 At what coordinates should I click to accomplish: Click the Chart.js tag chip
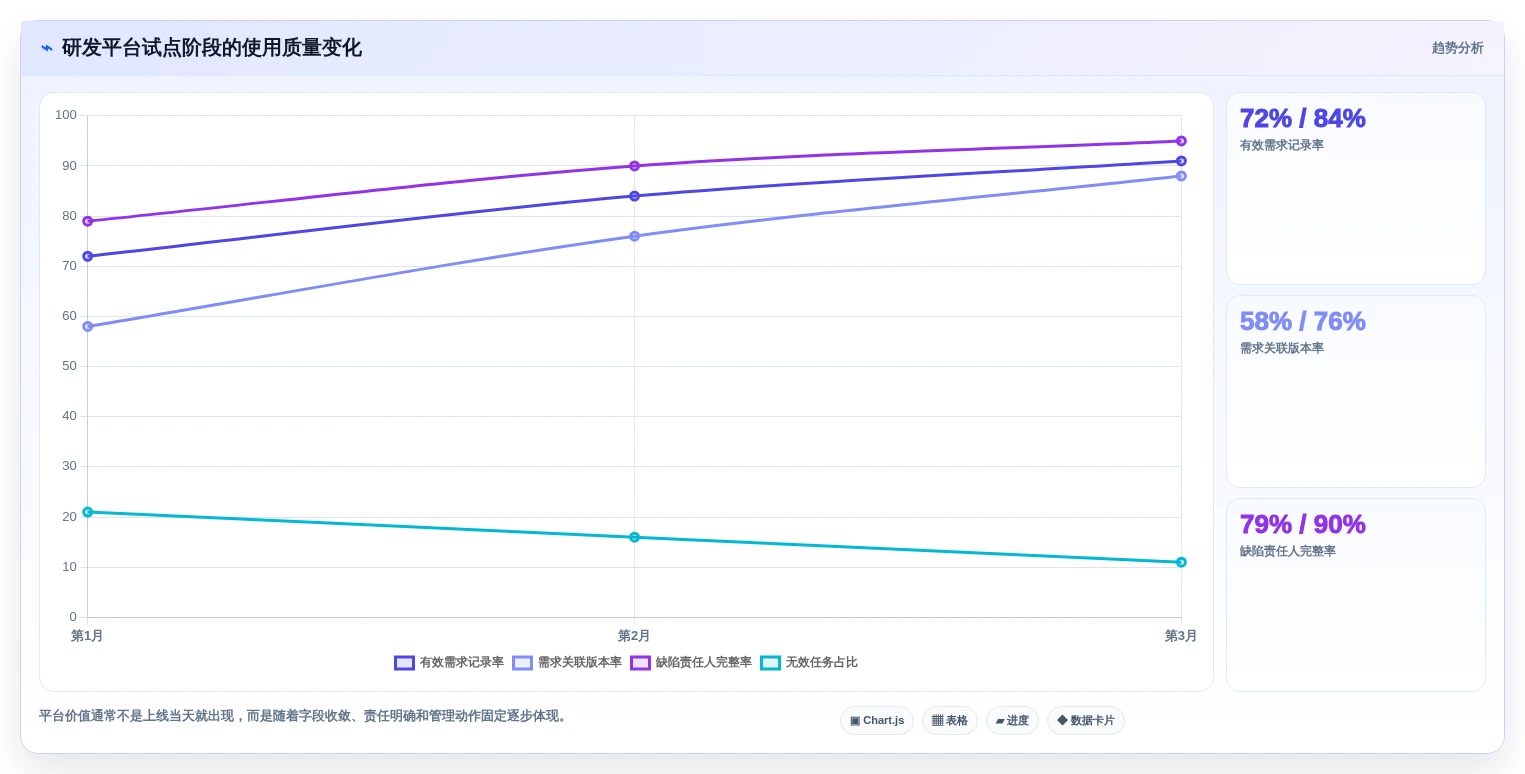click(x=877, y=721)
